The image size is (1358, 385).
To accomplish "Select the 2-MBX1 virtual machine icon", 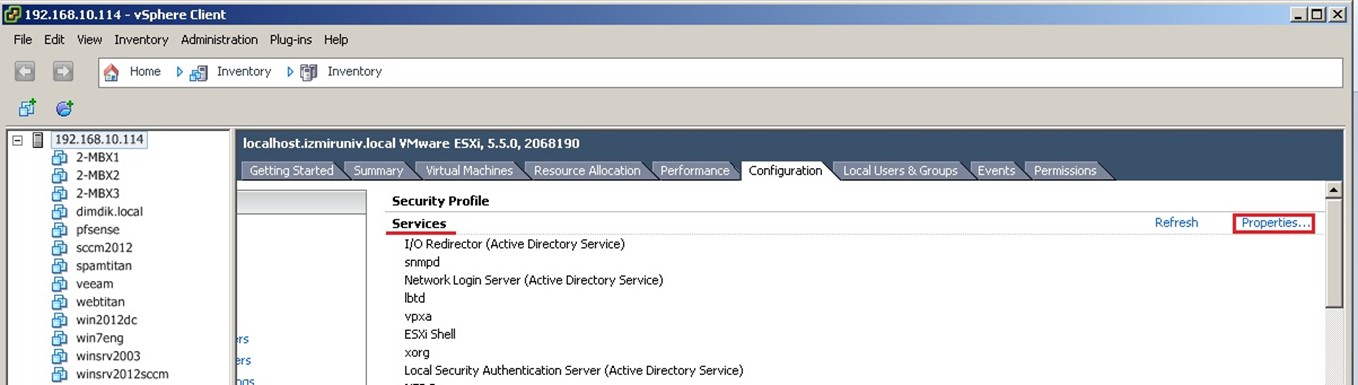I will (x=60, y=158).
